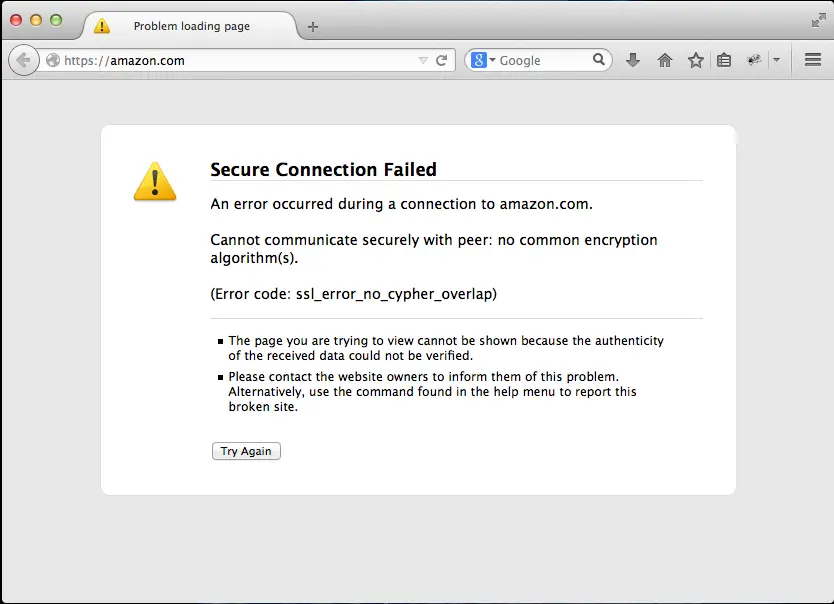Click the Back navigation button
Image resolution: width=834 pixels, height=604 pixels.
(23, 60)
